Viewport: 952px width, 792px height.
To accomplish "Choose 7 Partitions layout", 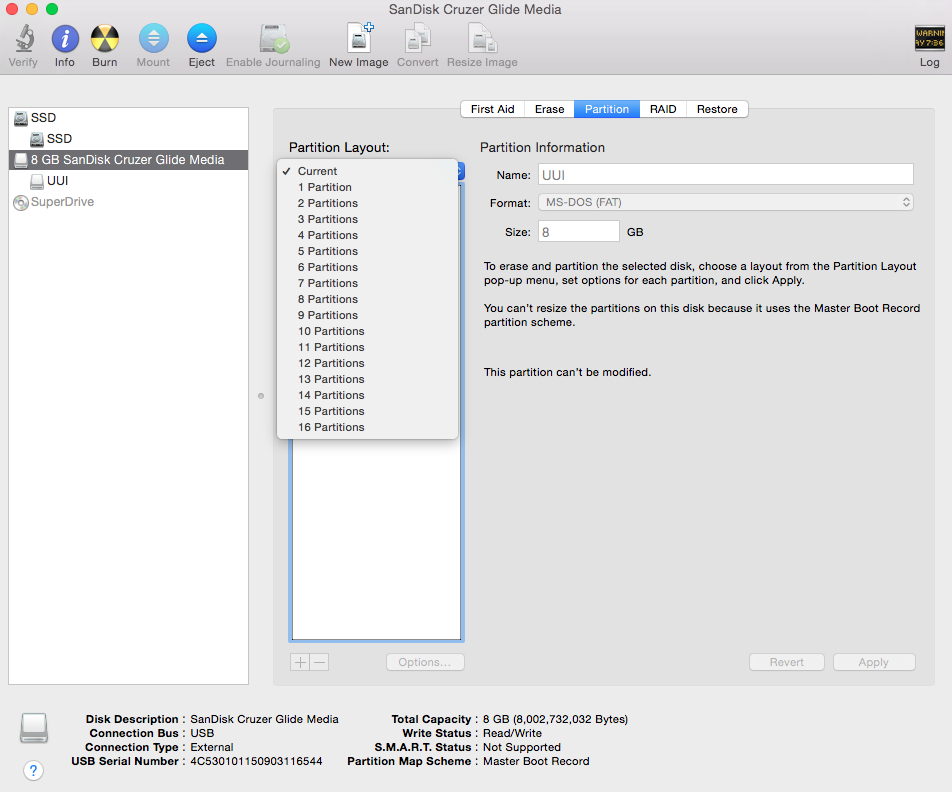I will (x=367, y=283).
